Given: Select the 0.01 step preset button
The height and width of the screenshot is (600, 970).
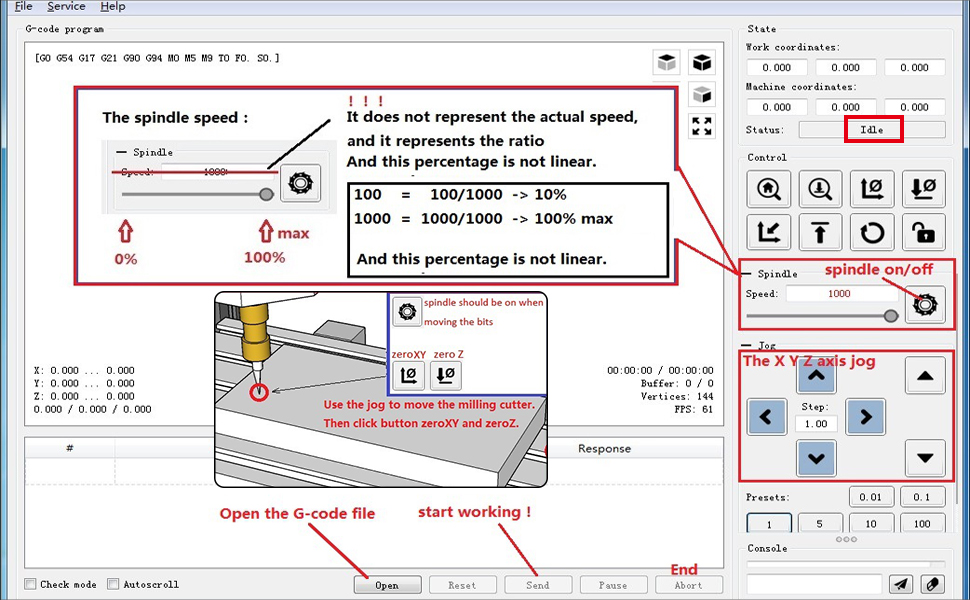Looking at the screenshot, I should tap(871, 497).
